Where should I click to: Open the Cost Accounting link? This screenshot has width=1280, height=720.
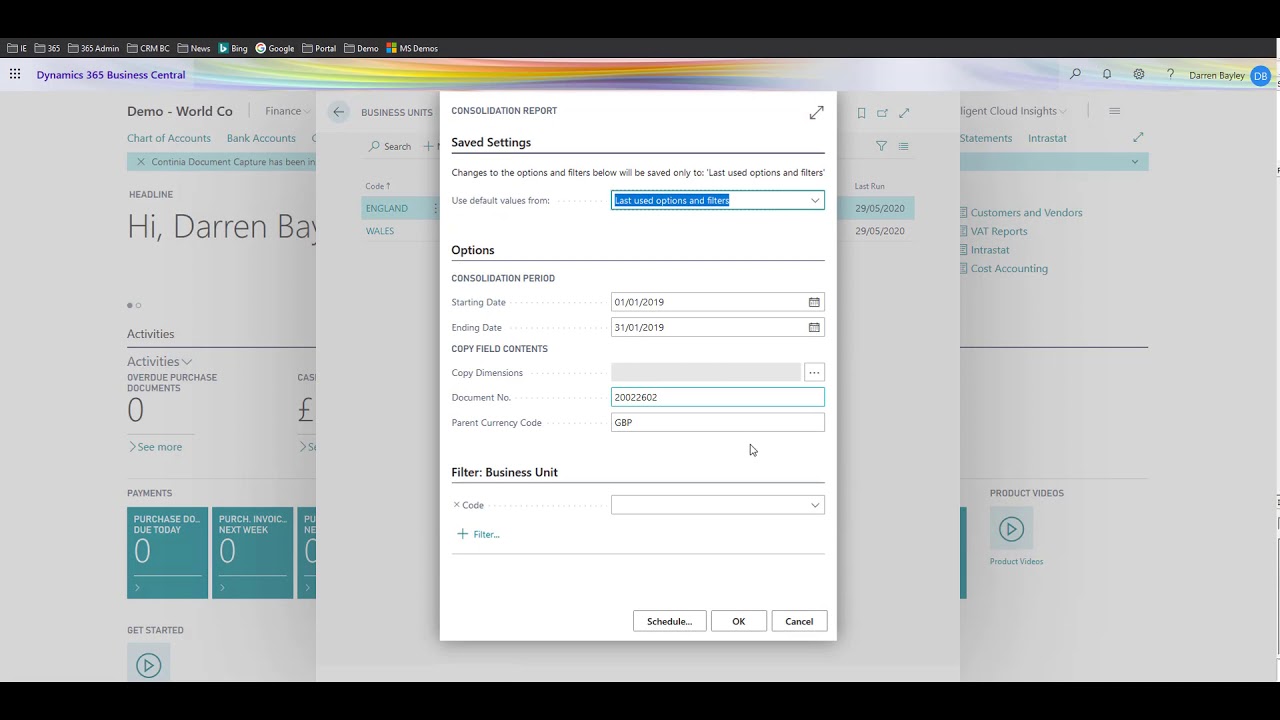coord(1009,268)
